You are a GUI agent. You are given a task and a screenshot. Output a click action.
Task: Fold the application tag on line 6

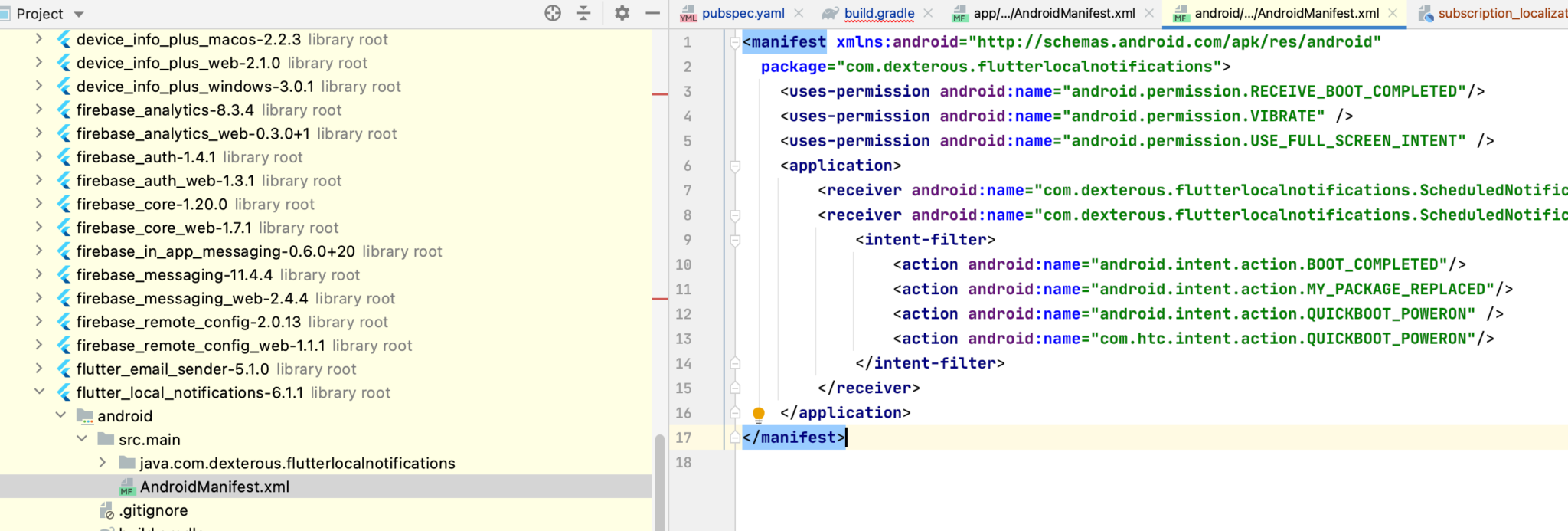735,166
